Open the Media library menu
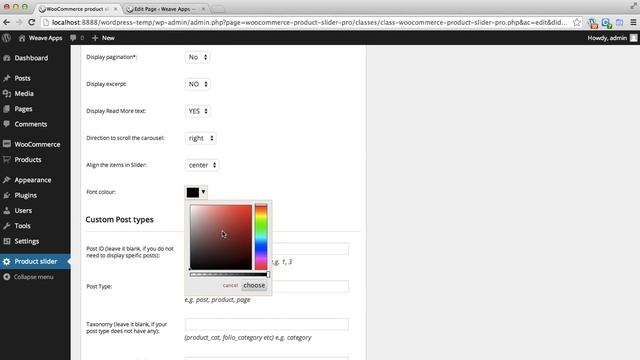Viewport: 640px width, 360px height. click(x=24, y=93)
